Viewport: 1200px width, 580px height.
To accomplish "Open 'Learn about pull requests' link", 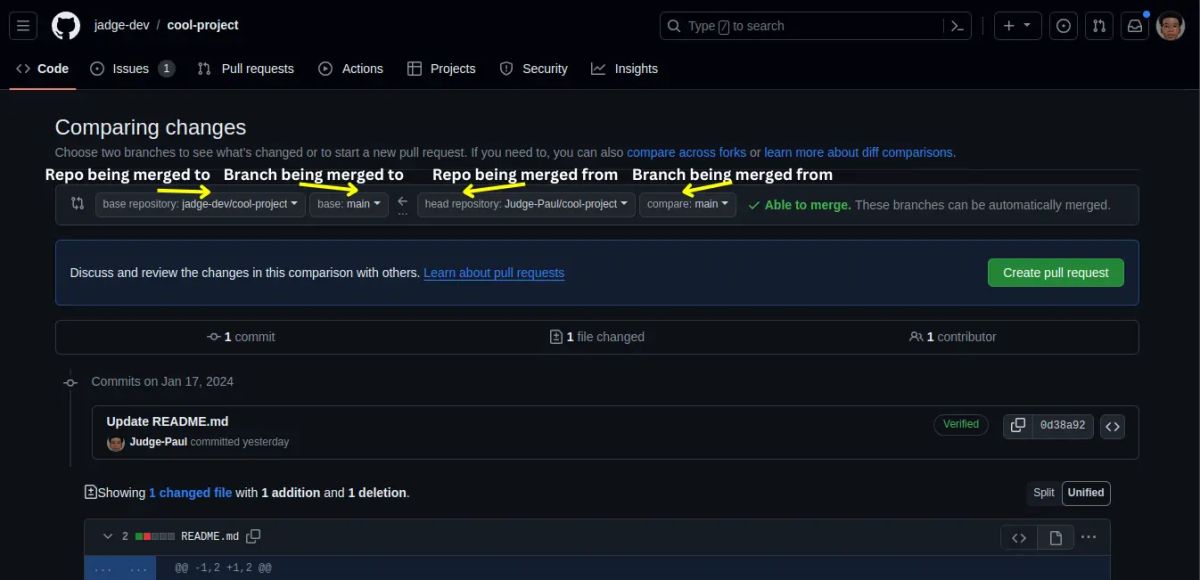I will (494, 273).
